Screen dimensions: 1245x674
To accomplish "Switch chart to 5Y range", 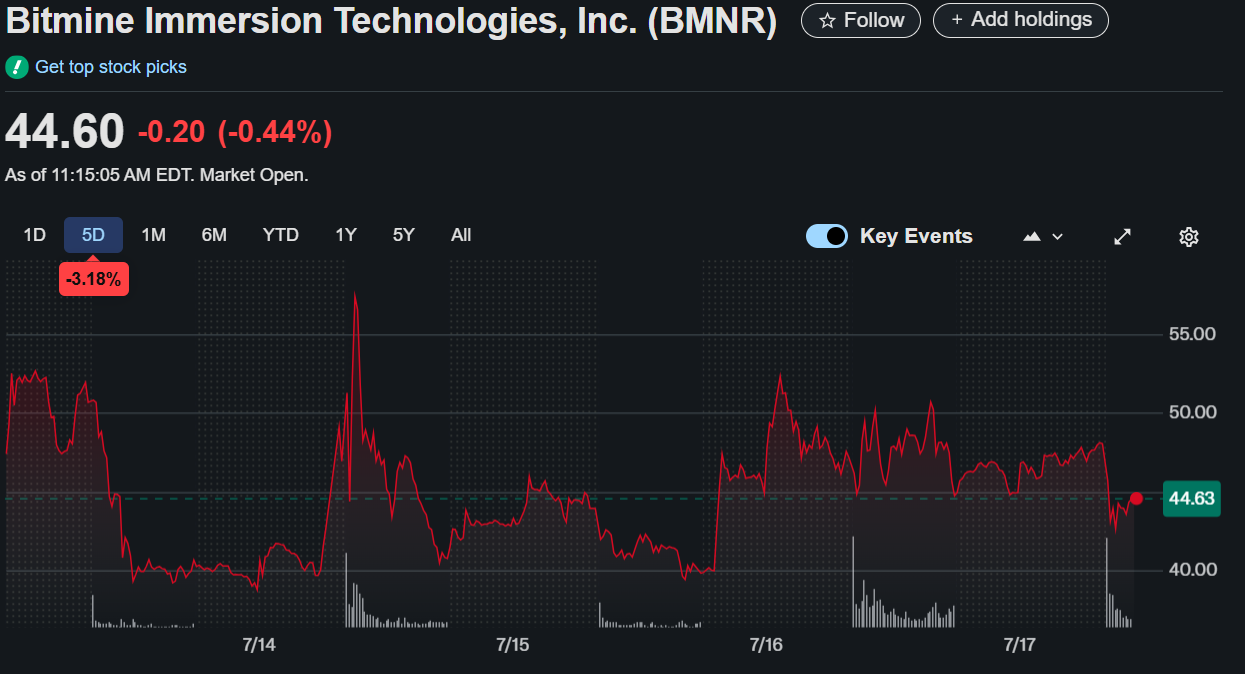I will (404, 235).
